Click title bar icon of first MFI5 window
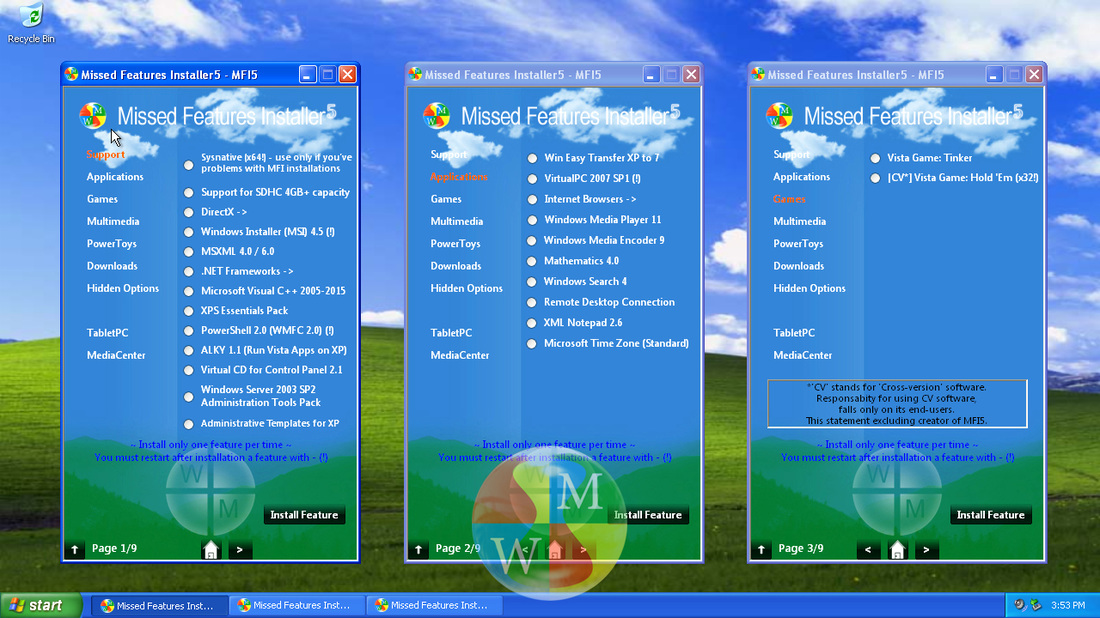 pos(72,74)
